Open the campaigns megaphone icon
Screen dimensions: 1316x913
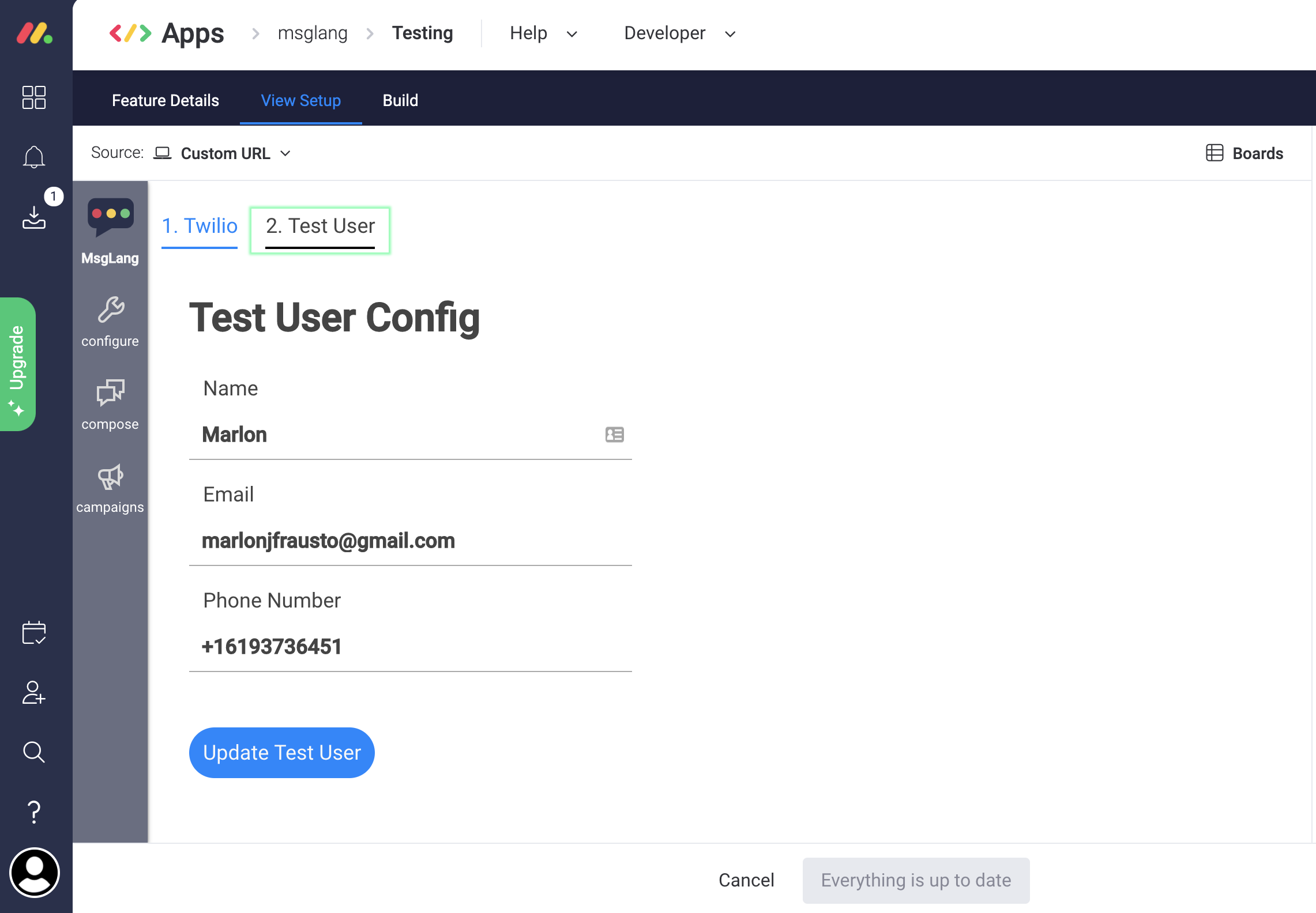[110, 477]
